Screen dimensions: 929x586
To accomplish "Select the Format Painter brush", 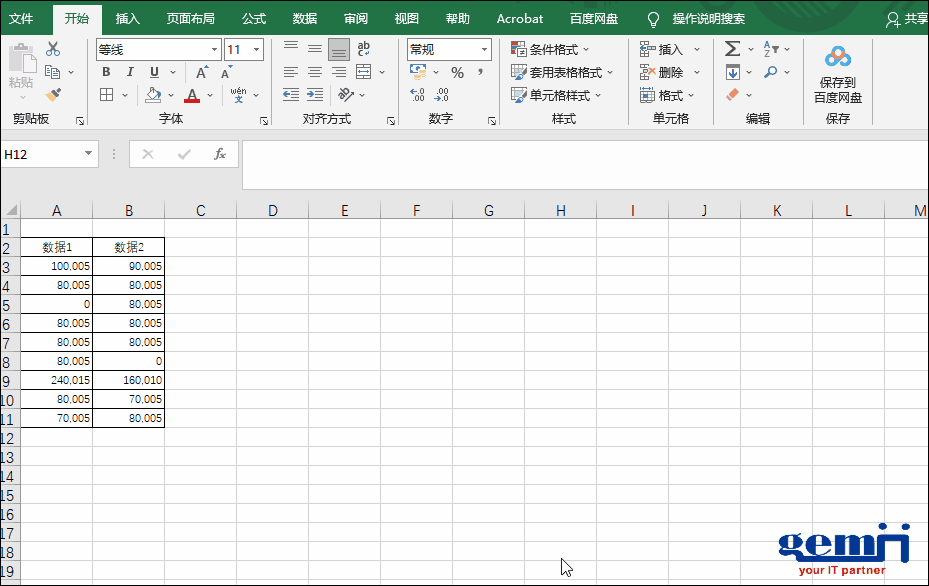I will point(53,95).
